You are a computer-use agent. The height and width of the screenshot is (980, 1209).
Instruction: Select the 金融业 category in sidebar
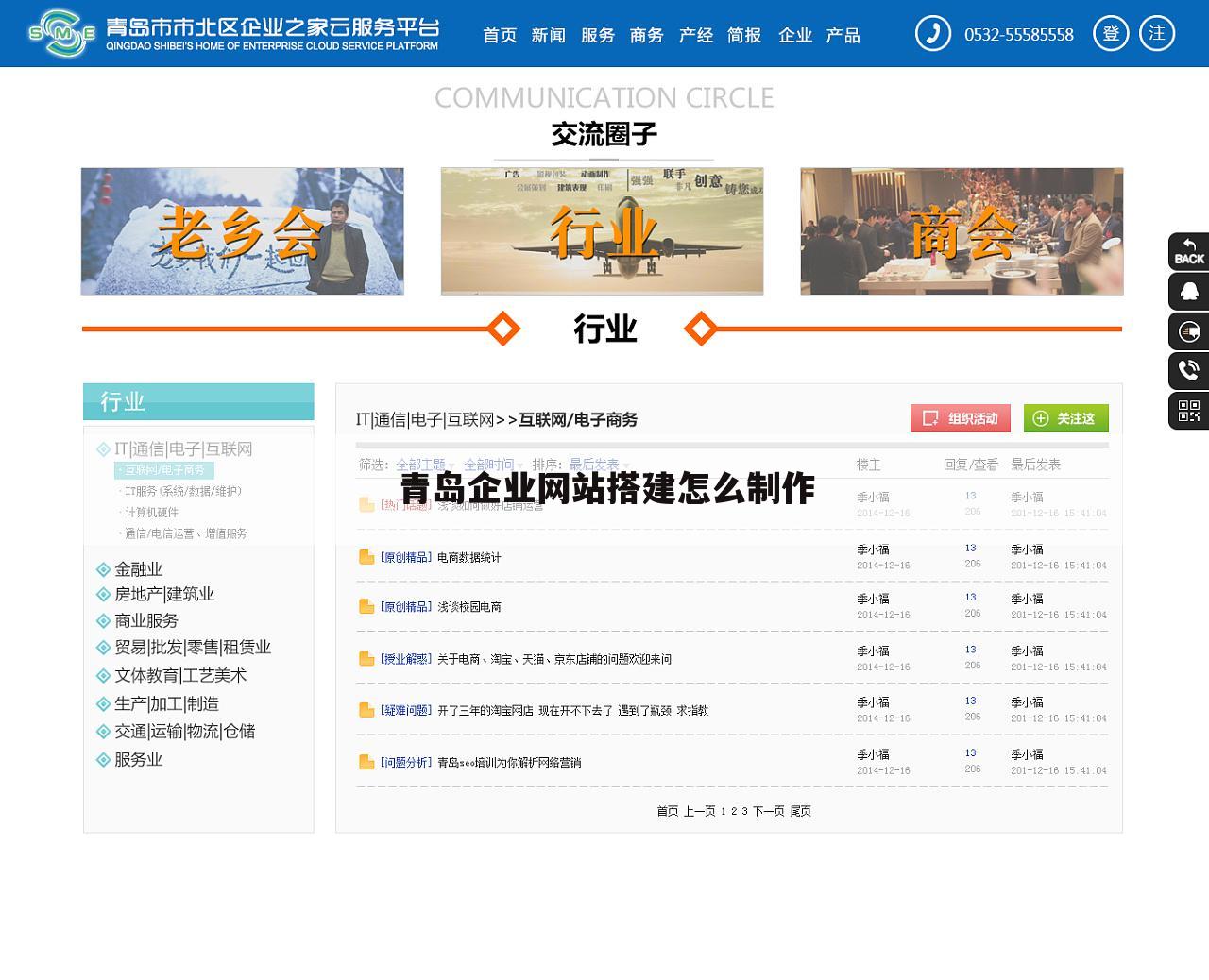pyautogui.click(x=138, y=569)
